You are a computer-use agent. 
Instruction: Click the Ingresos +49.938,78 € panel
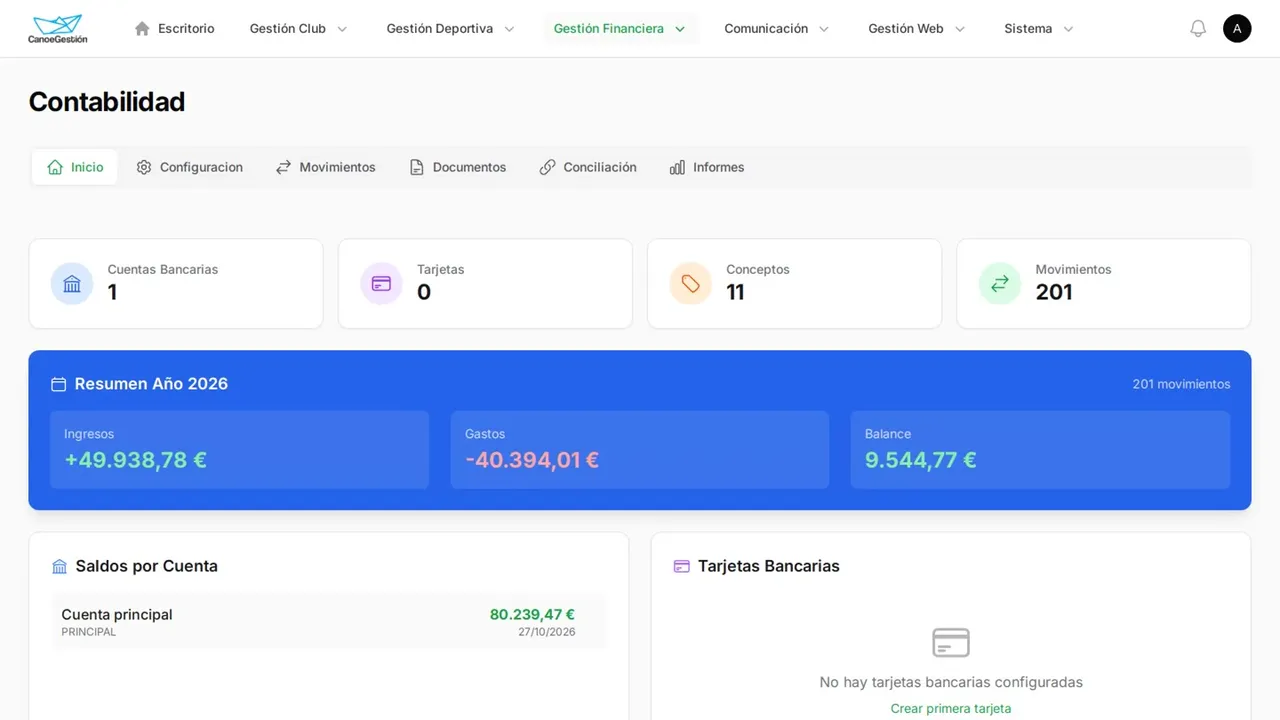[x=239, y=450]
